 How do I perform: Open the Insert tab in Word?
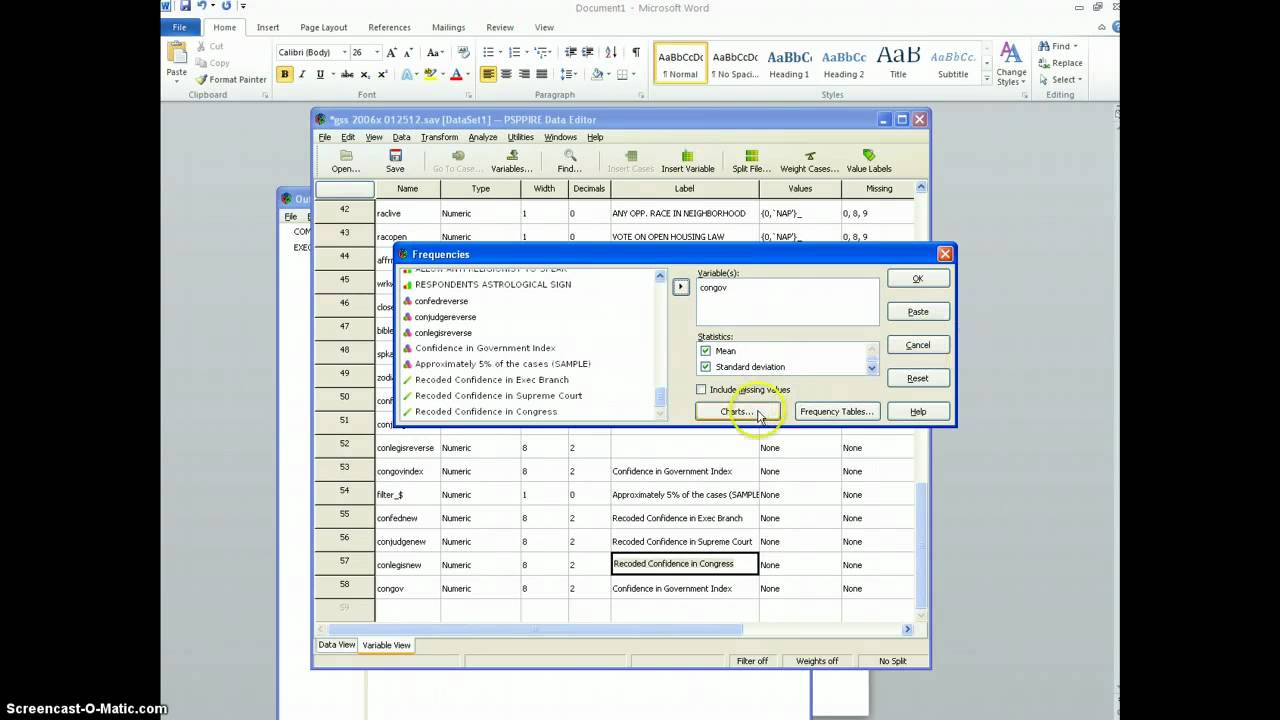click(x=267, y=27)
